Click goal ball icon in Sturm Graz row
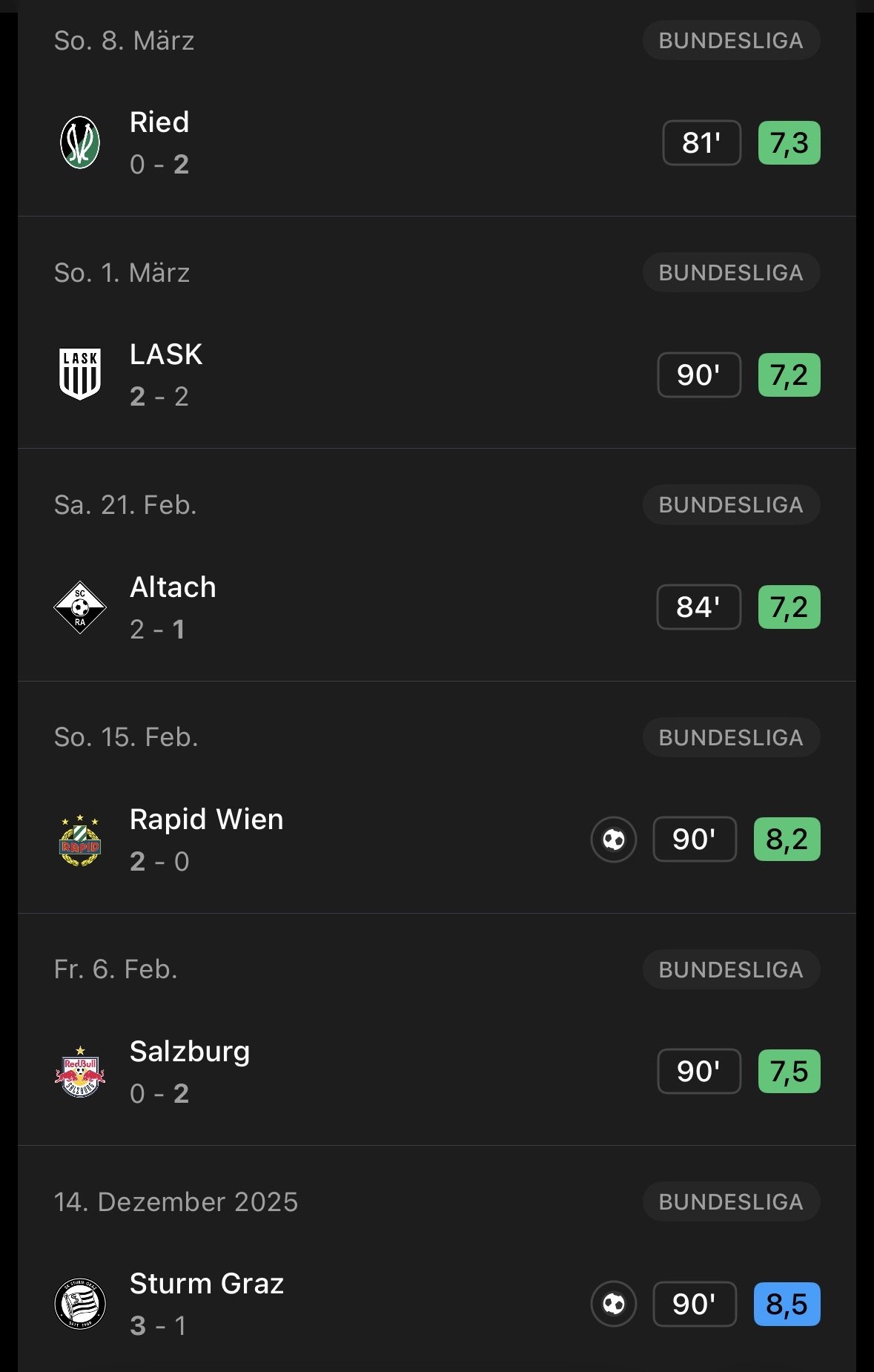Viewport: 874px width, 1372px height. pyautogui.click(x=613, y=1304)
